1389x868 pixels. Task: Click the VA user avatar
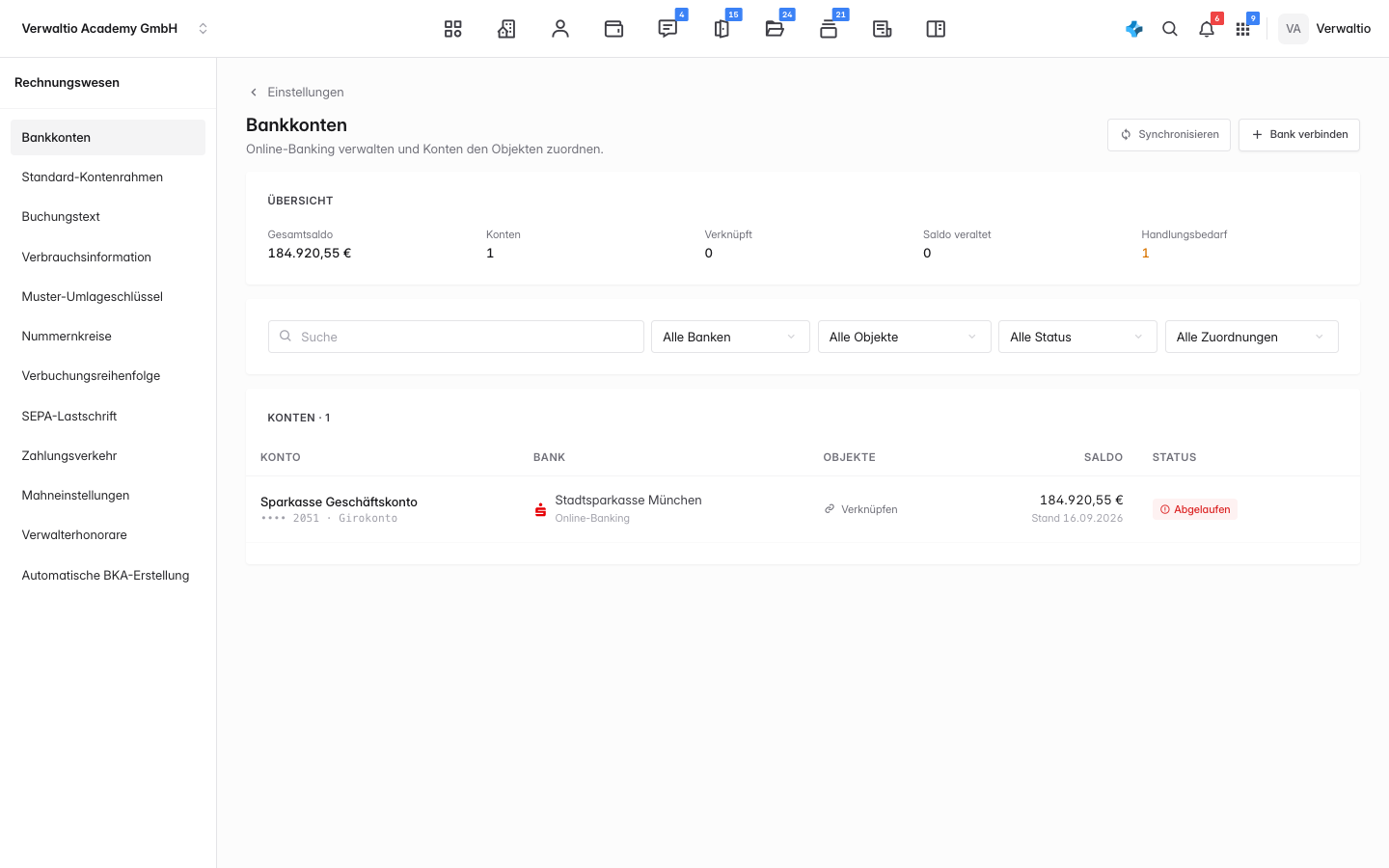point(1294,29)
